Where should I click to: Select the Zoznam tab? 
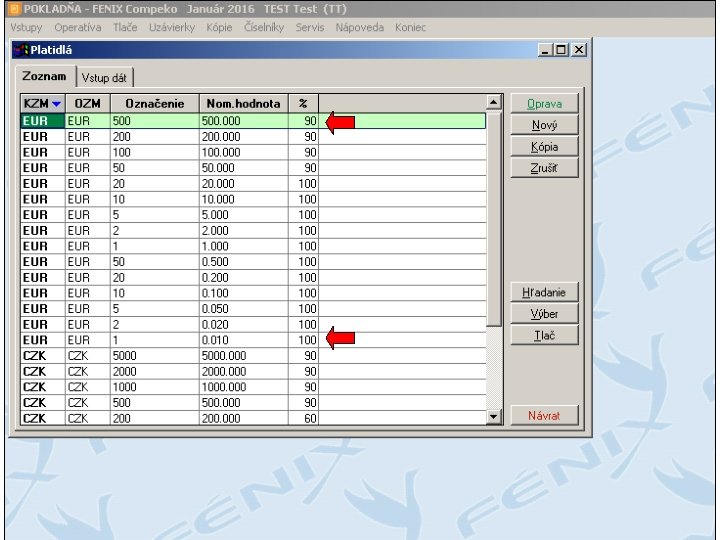click(44, 76)
